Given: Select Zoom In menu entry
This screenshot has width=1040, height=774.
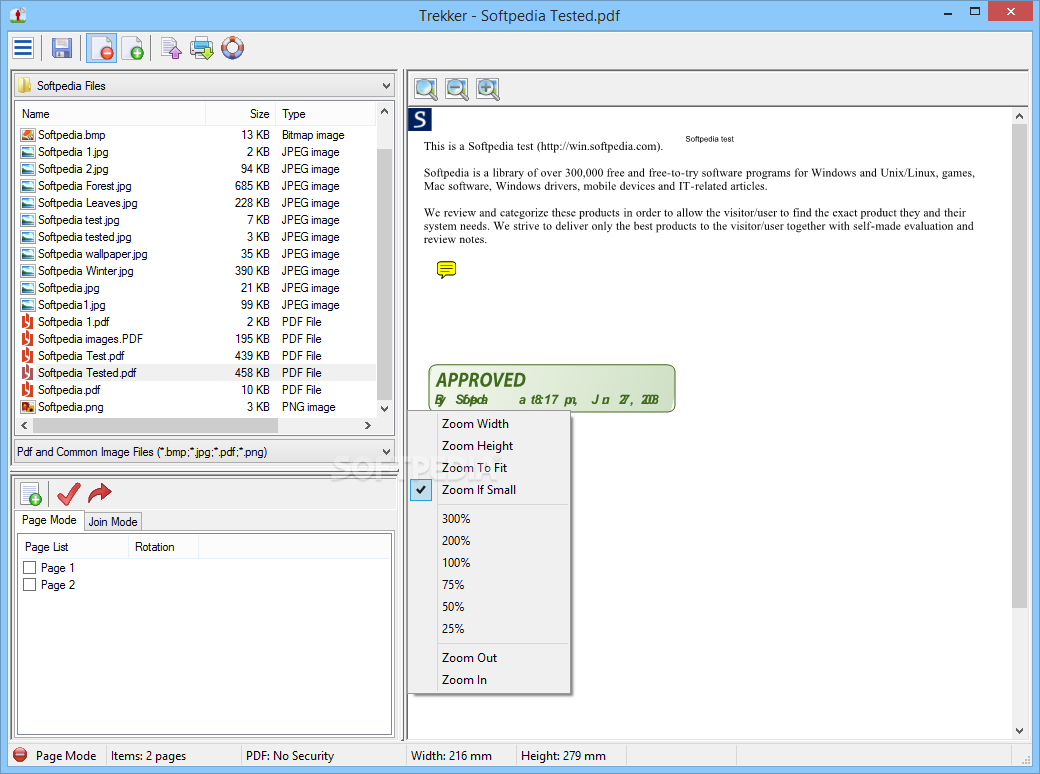Looking at the screenshot, I should [489, 679].
